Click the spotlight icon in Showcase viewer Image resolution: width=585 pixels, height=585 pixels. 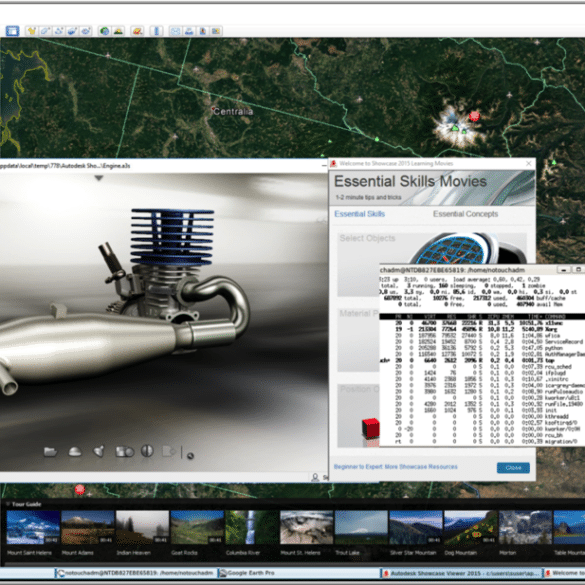click(99, 451)
